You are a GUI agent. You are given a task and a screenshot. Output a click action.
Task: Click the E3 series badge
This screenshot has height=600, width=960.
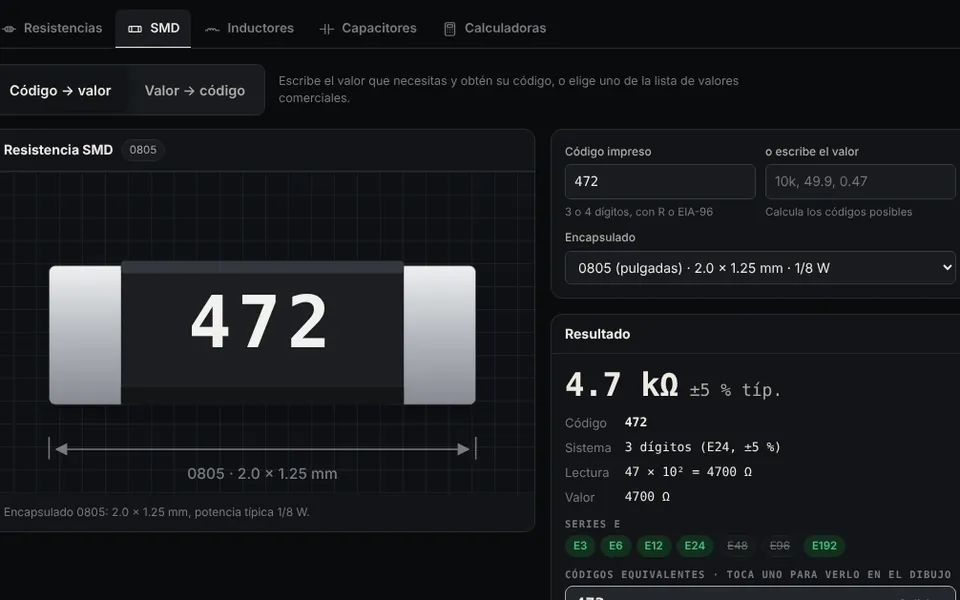(x=580, y=546)
